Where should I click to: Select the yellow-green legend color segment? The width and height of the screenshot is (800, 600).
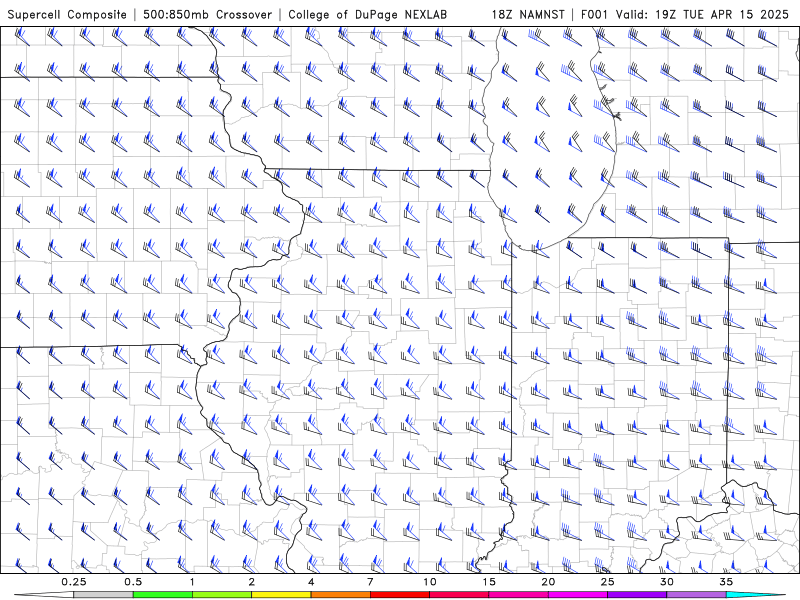coord(222,595)
